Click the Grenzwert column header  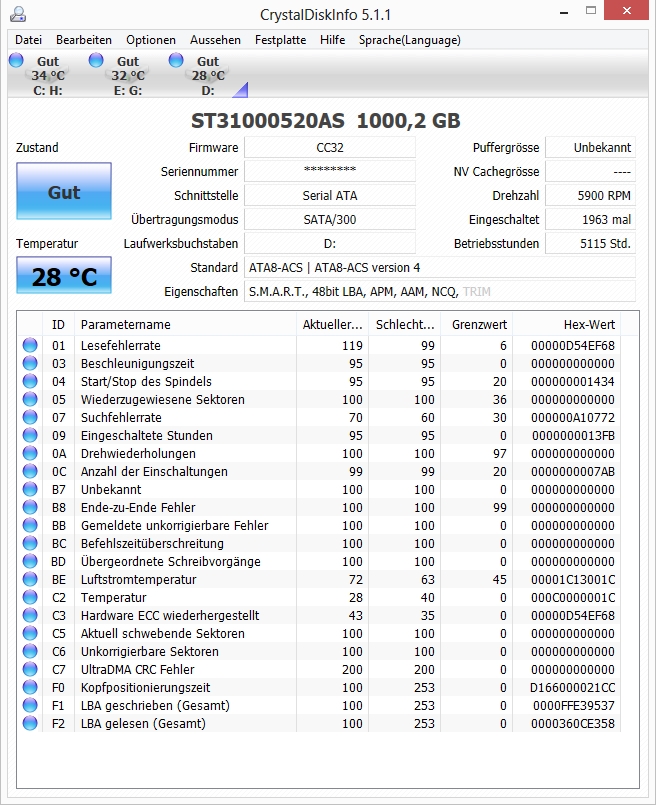[477, 324]
